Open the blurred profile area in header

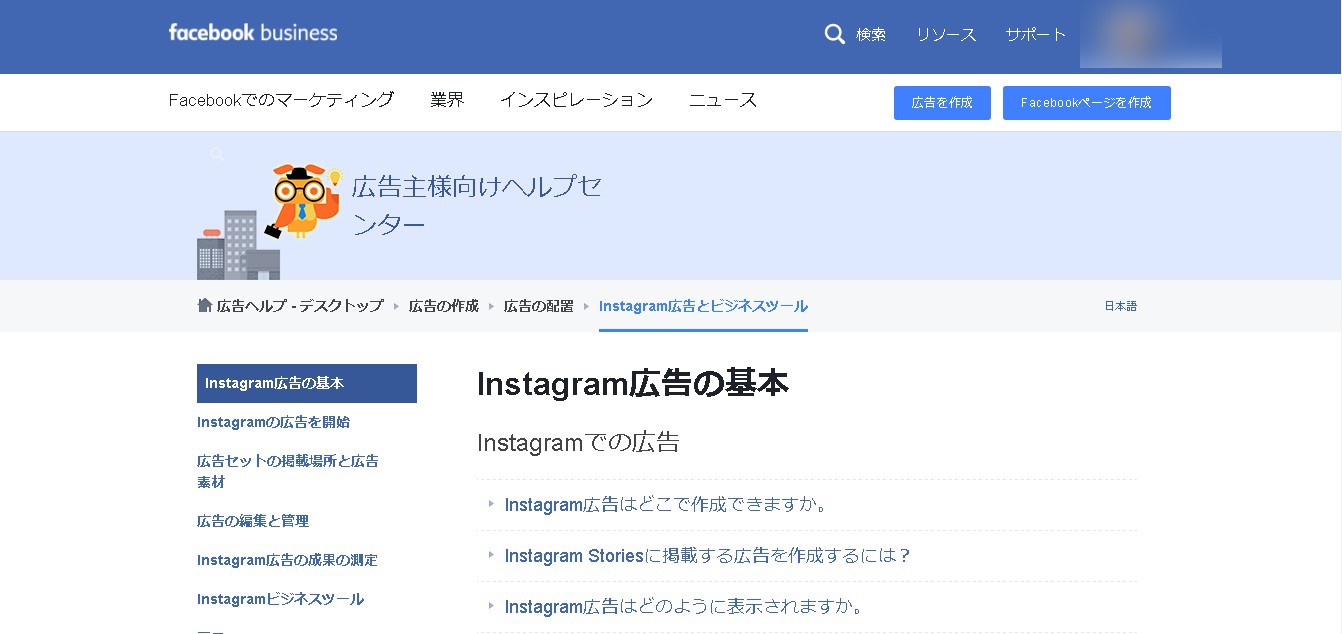coord(1150,35)
